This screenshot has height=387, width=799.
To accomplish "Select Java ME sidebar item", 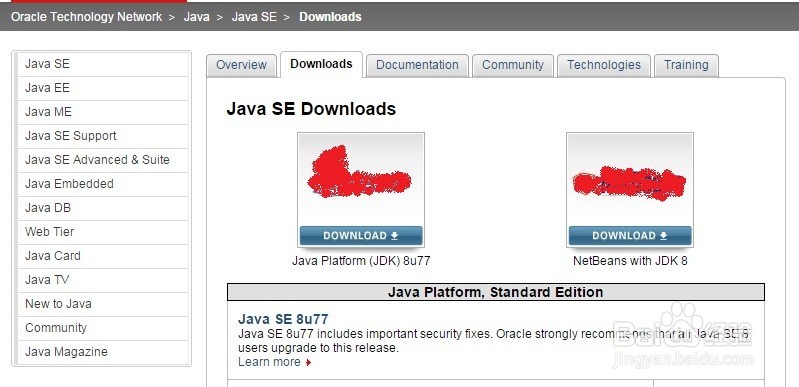I will pos(103,112).
